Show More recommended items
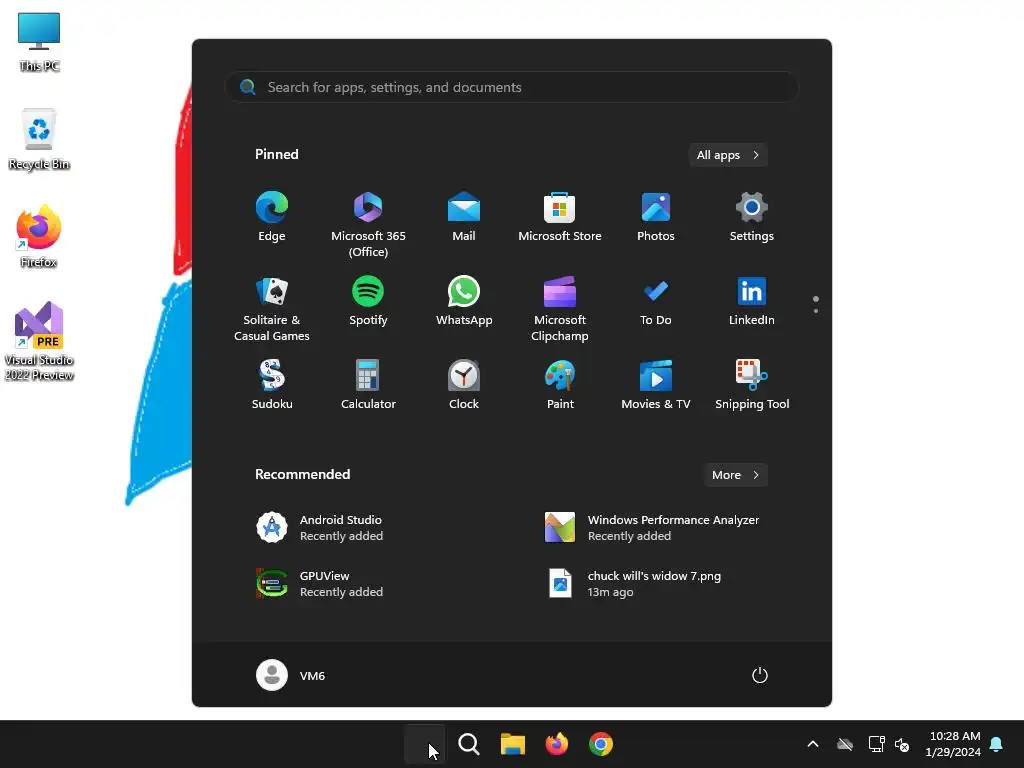Screen dimensions: 1024x768 tap(735, 475)
